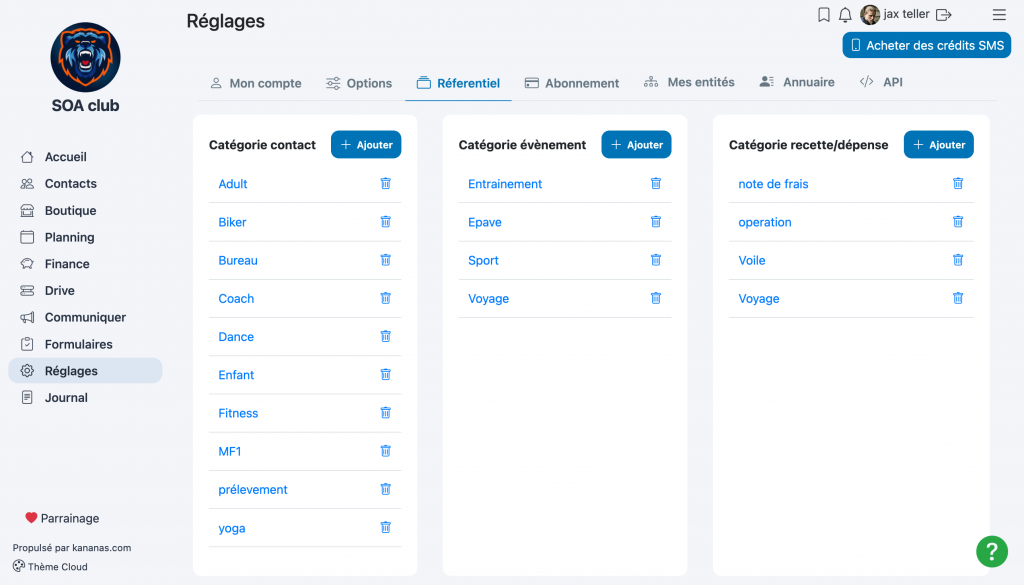Add a new Catégorie contact

point(366,144)
